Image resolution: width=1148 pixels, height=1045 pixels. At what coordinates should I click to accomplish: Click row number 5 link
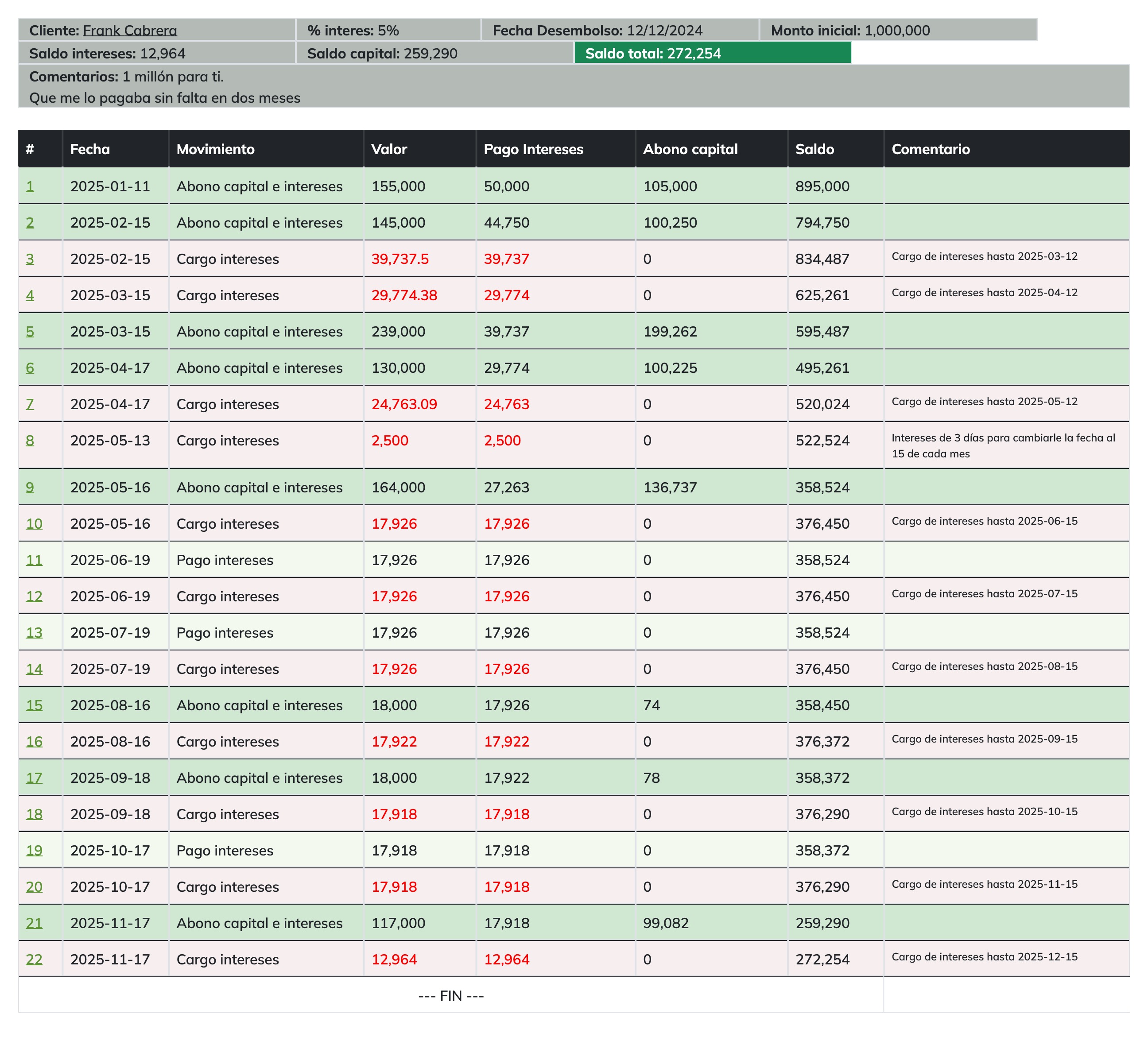pos(30,332)
